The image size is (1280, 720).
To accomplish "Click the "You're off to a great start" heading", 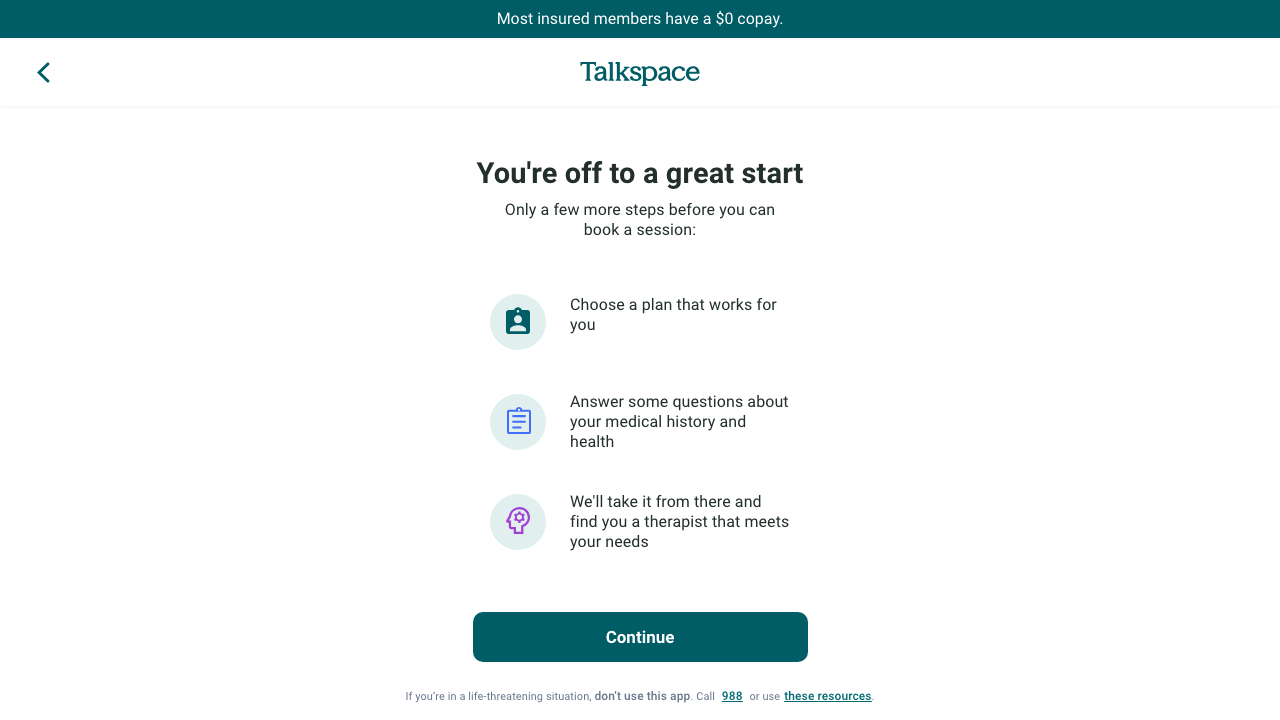I will pos(639,172).
